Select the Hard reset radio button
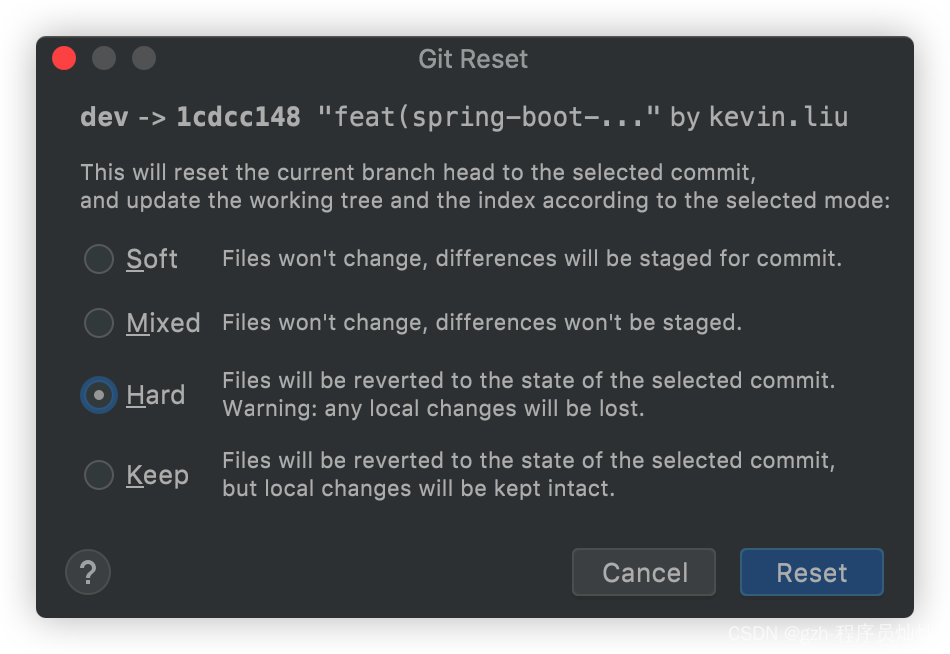Screen dimensions: 950x654 (99, 395)
